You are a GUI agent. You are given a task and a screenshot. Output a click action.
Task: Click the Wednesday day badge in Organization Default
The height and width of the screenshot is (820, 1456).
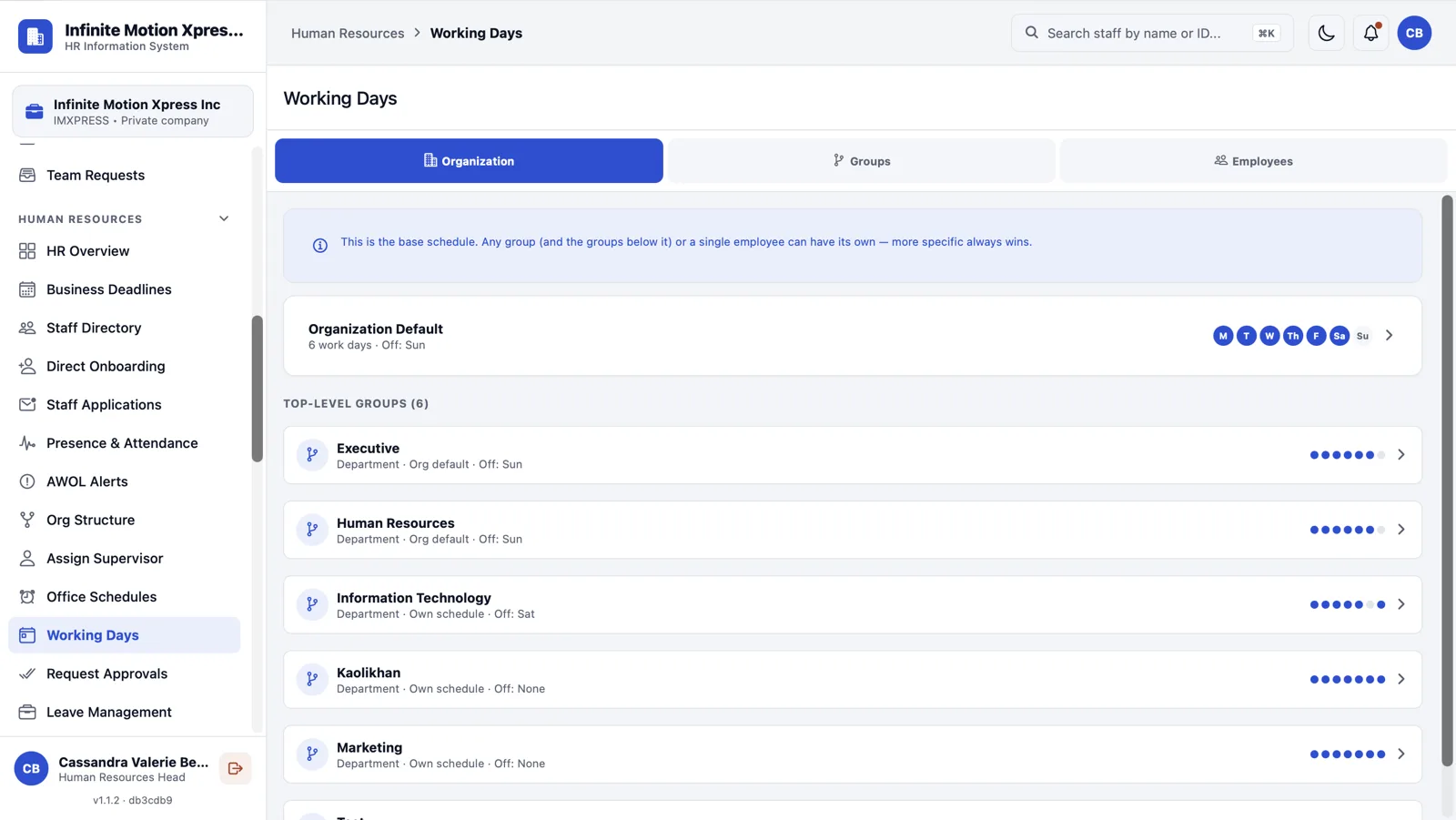pos(1269,336)
